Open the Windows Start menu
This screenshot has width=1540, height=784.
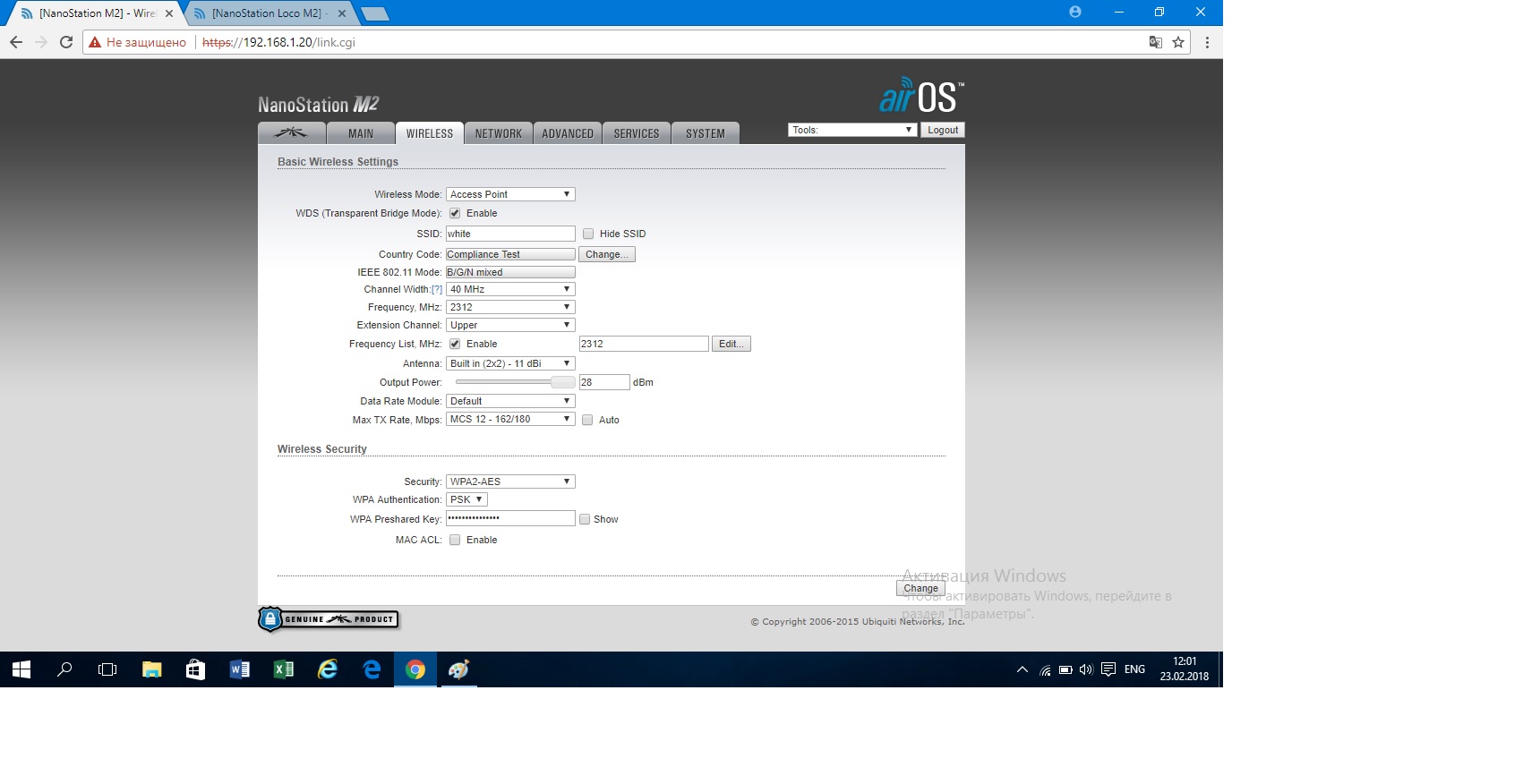click(21, 669)
